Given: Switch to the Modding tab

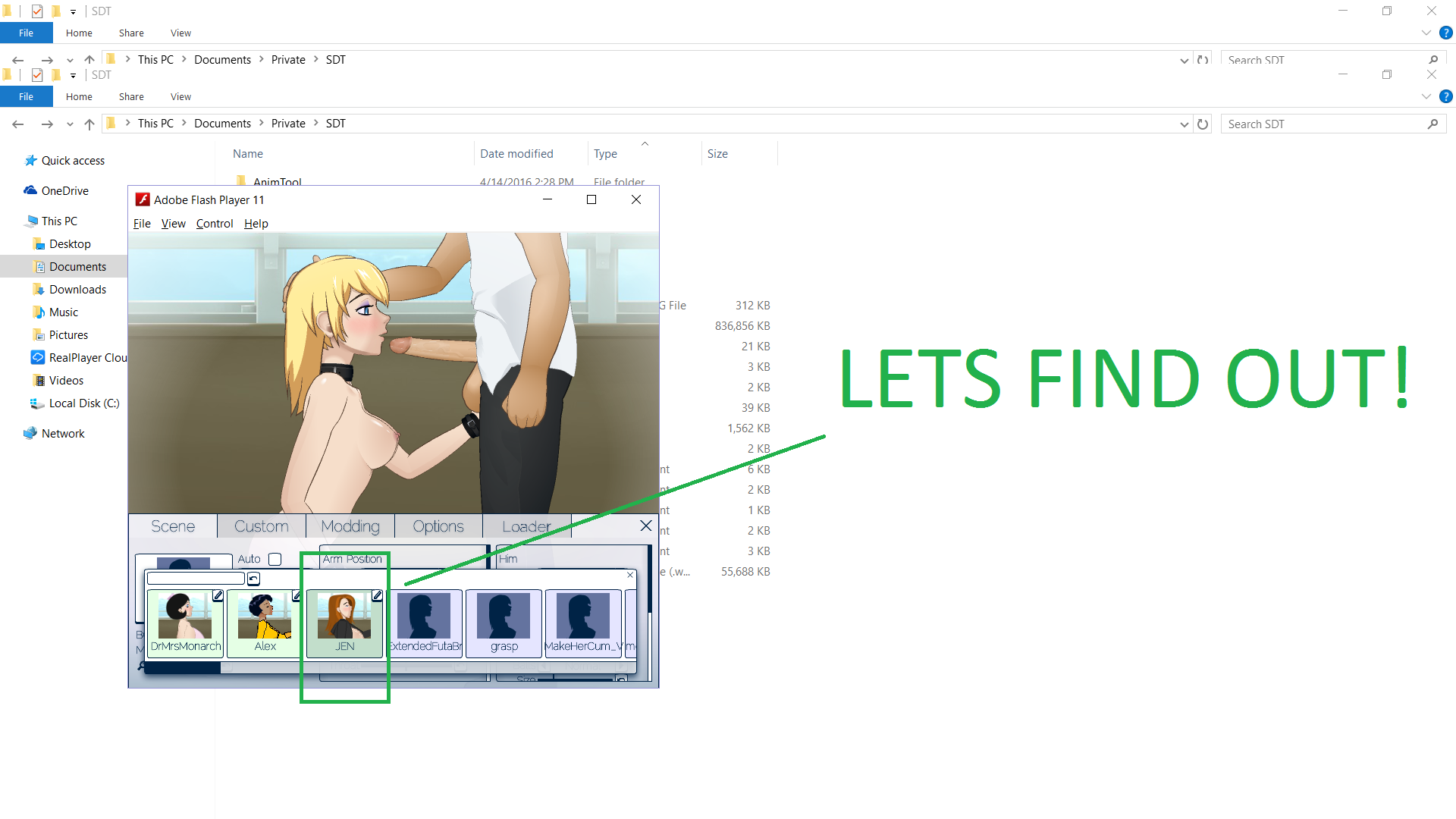Looking at the screenshot, I should pos(350,526).
